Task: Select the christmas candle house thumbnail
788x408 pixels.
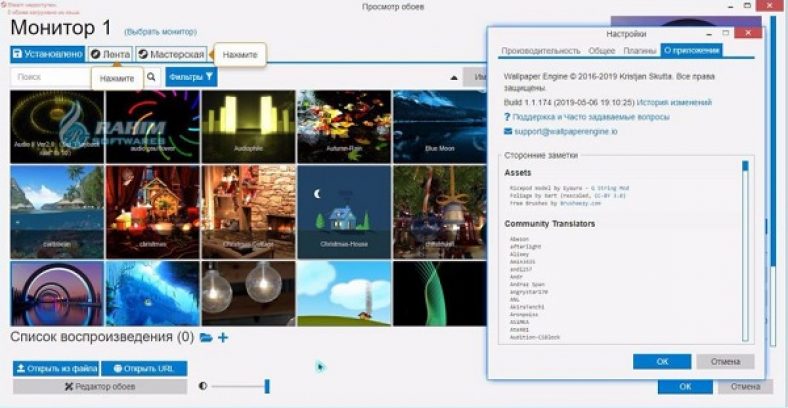Action: [x=153, y=212]
